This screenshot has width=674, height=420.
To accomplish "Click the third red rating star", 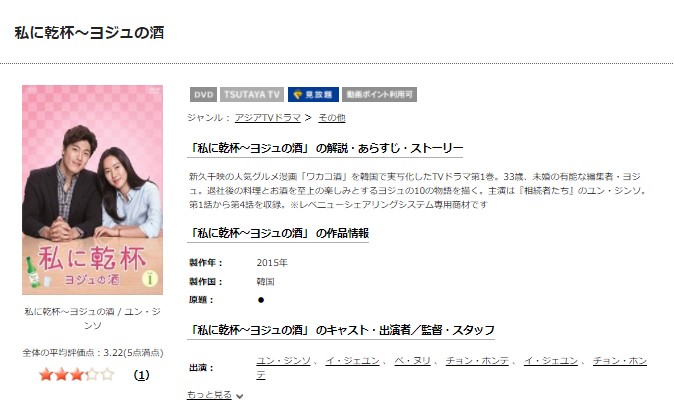I will pyautogui.click(x=77, y=374).
